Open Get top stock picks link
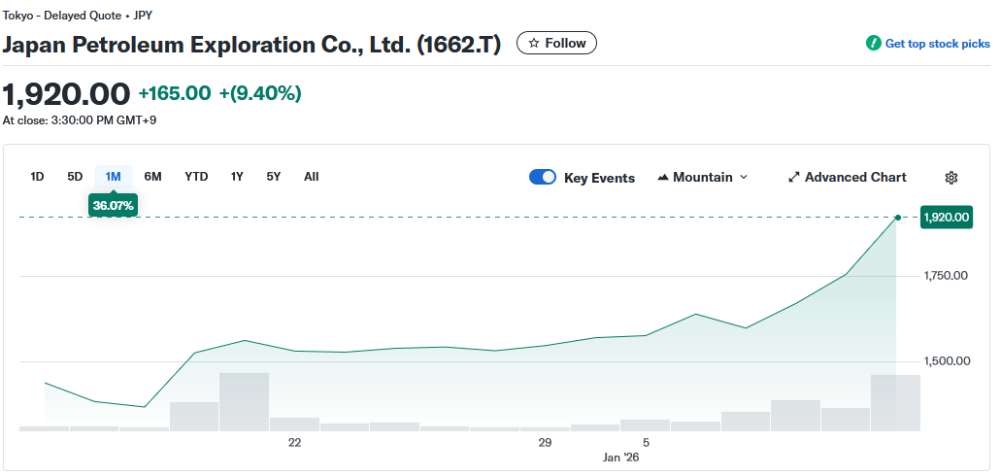The image size is (1000, 476). point(937,43)
